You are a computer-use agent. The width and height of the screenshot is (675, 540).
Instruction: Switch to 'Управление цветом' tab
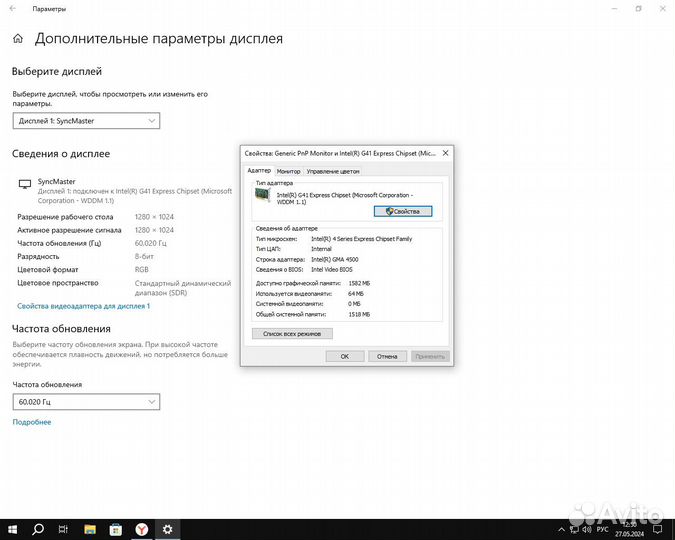point(333,171)
